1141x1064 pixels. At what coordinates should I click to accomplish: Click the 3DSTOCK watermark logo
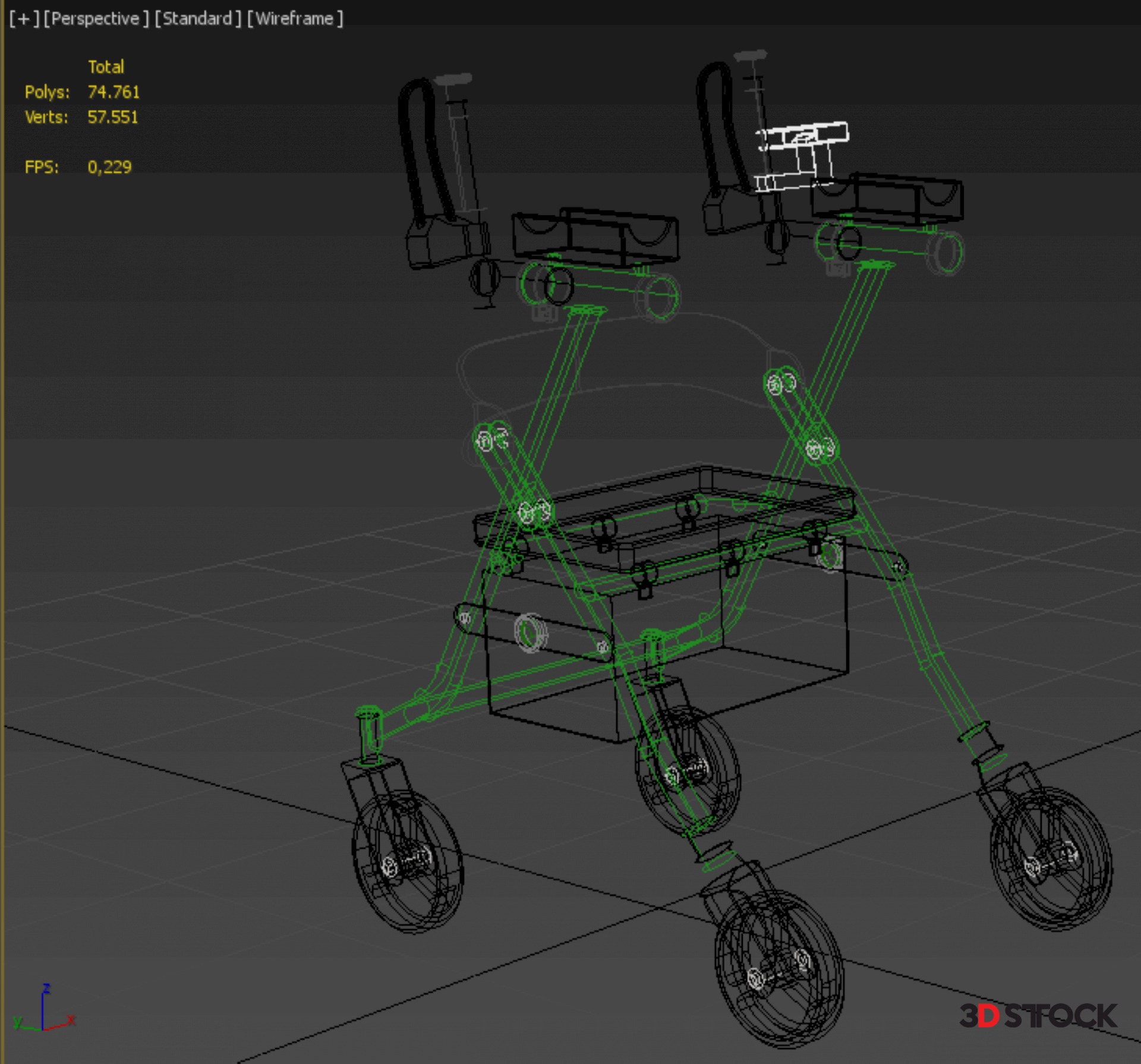(1038, 1015)
